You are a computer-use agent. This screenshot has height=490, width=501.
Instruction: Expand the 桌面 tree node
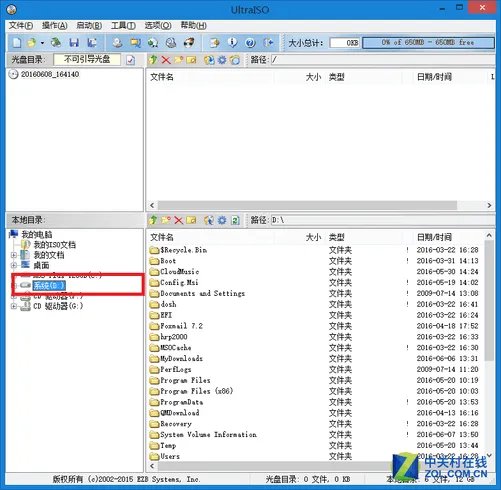(13, 265)
